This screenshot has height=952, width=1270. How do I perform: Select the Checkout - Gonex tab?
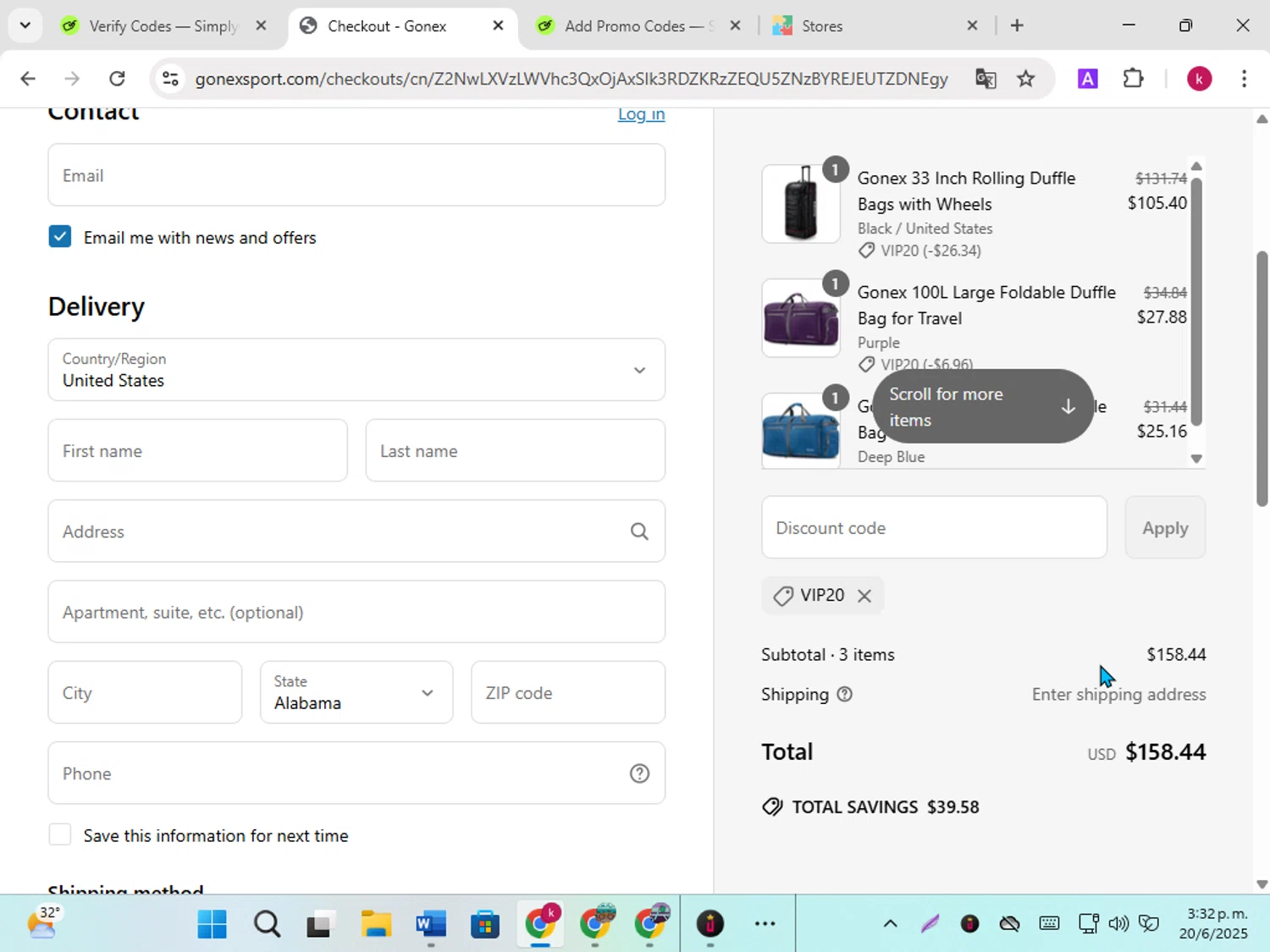point(387,26)
